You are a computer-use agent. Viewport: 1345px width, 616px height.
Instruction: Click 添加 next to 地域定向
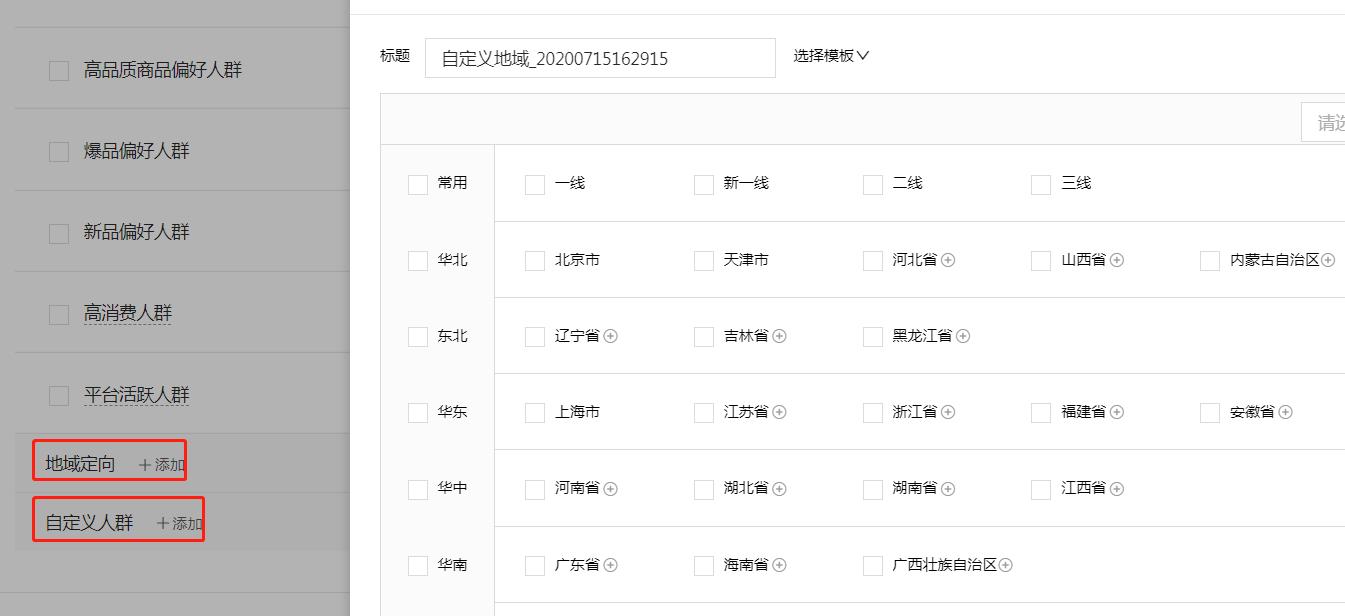[160, 465]
